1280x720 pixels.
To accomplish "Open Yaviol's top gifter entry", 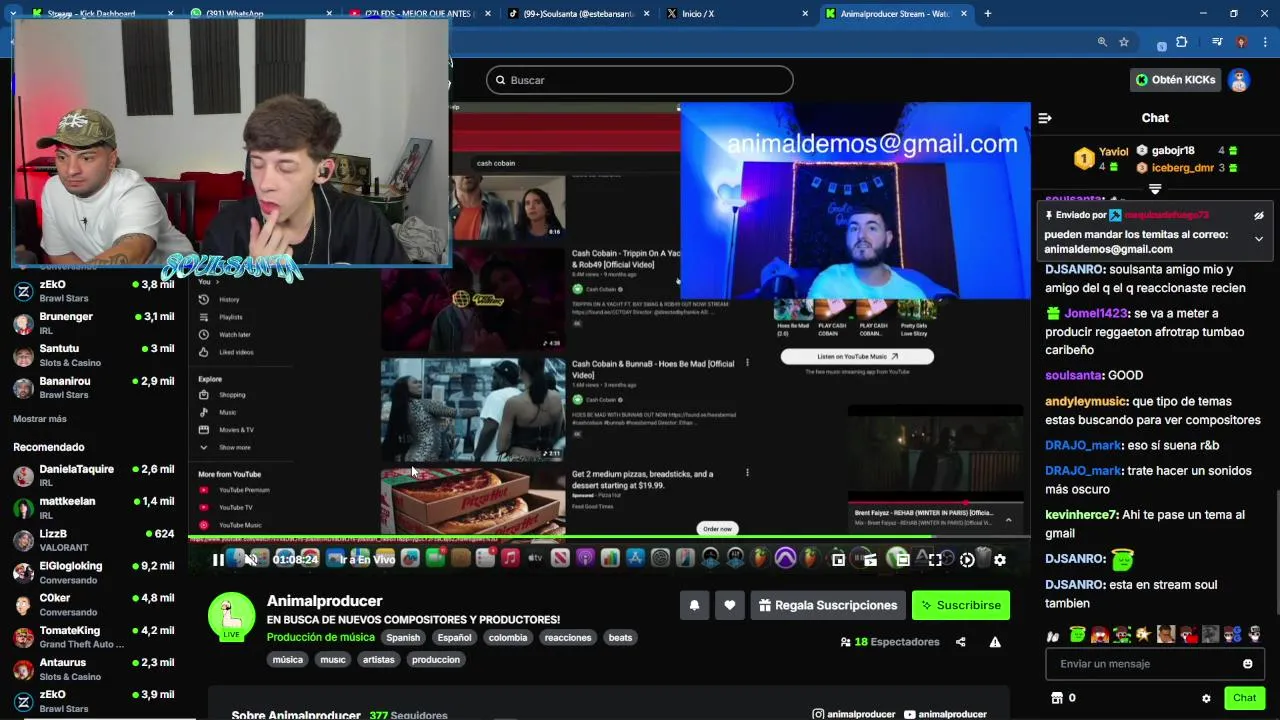I will pos(1101,158).
